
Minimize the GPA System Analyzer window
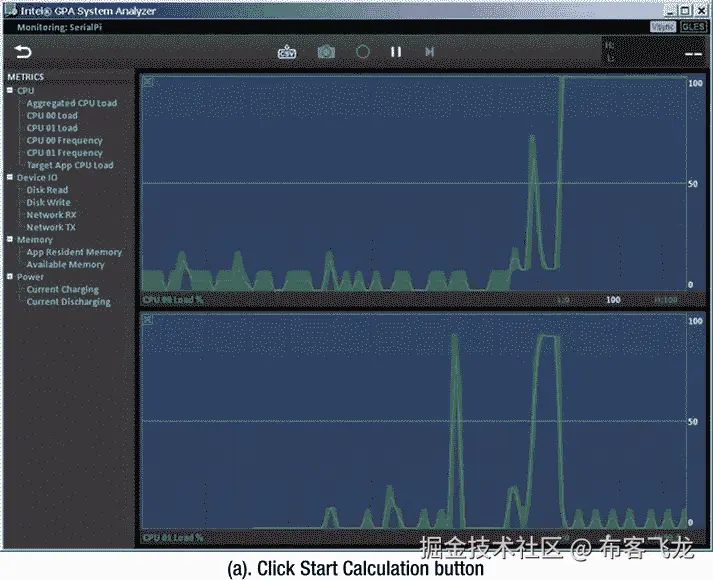671,10
